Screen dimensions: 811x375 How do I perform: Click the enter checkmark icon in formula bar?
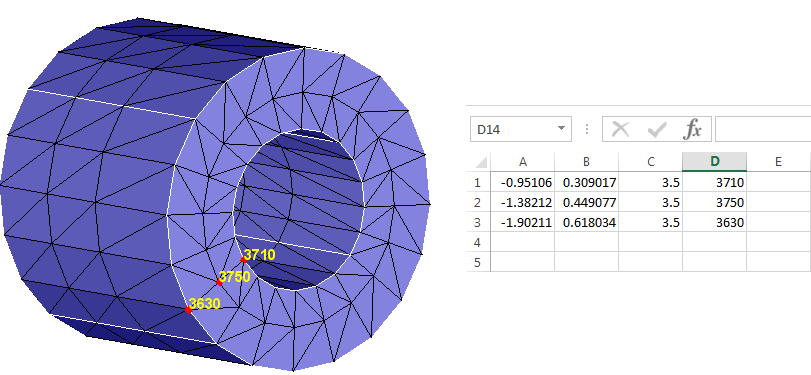[657, 129]
